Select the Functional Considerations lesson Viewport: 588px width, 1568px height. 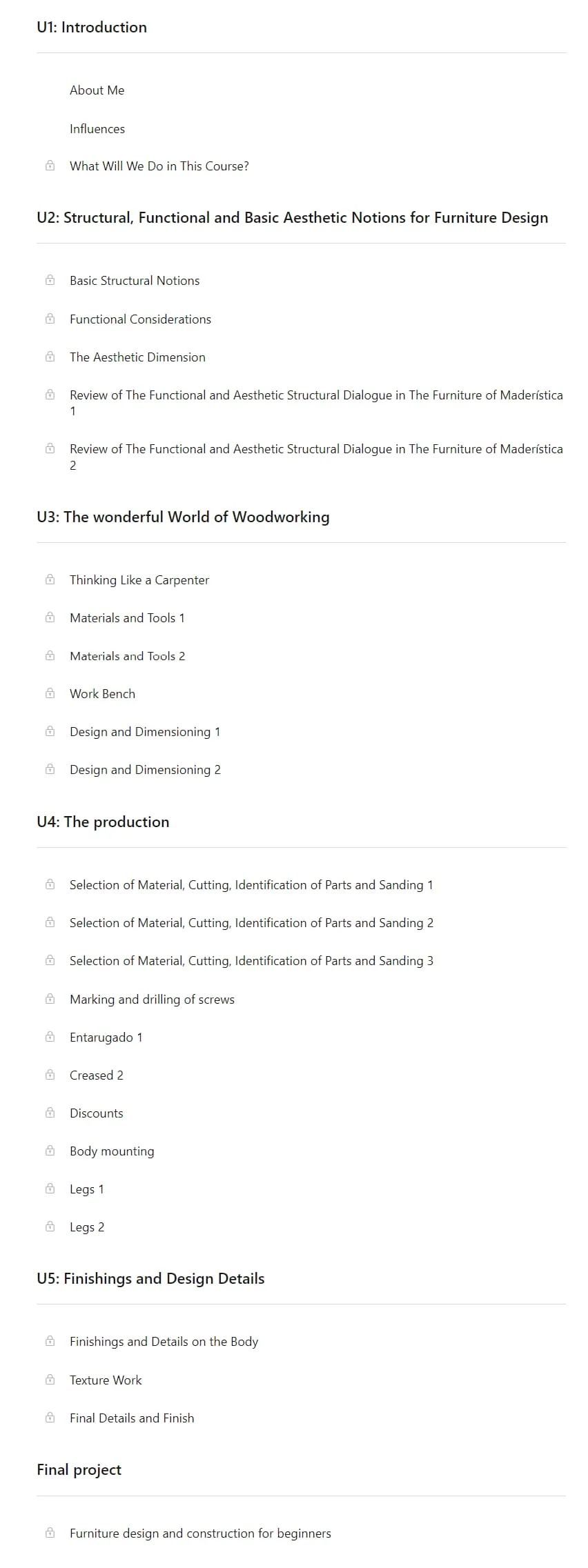pos(140,319)
